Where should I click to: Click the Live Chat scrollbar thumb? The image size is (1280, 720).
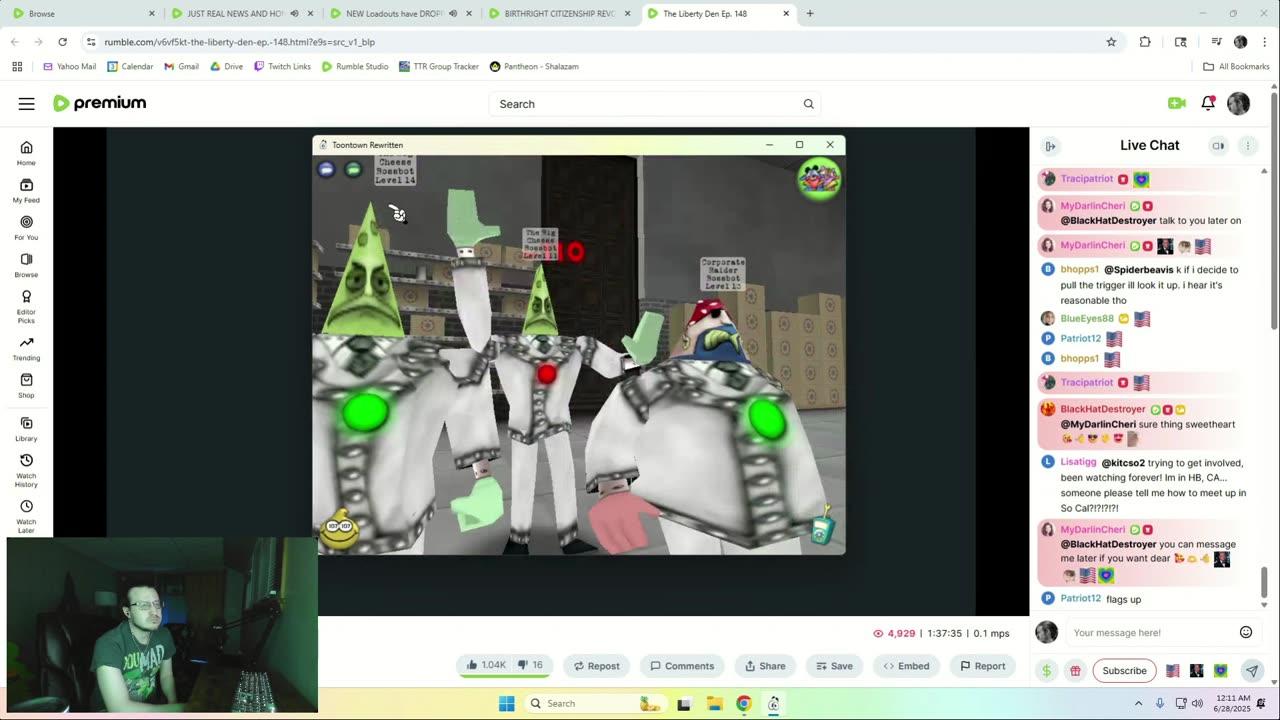point(1264,581)
